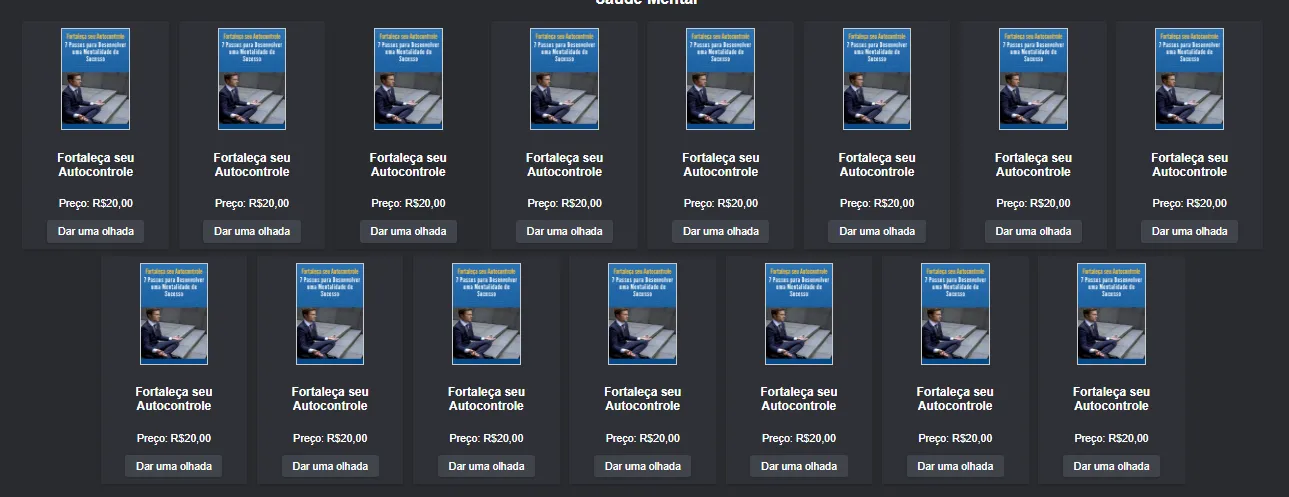Select book cover of sixth top-row card
The height and width of the screenshot is (497, 1289).
tap(877, 79)
